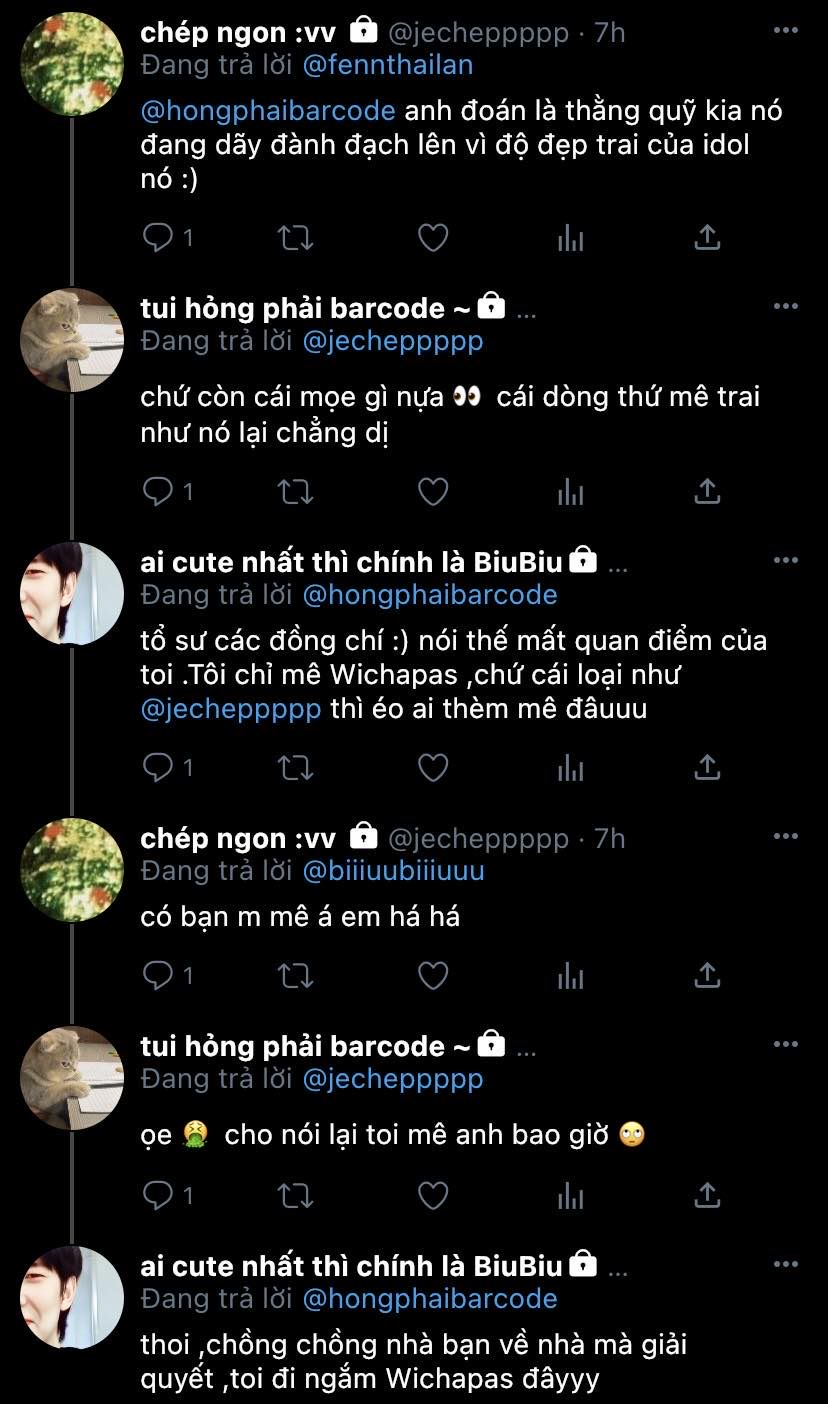View analytics of the 'tổ sư các đồng chí' tweet
The width and height of the screenshot is (828, 1404).
(x=570, y=767)
